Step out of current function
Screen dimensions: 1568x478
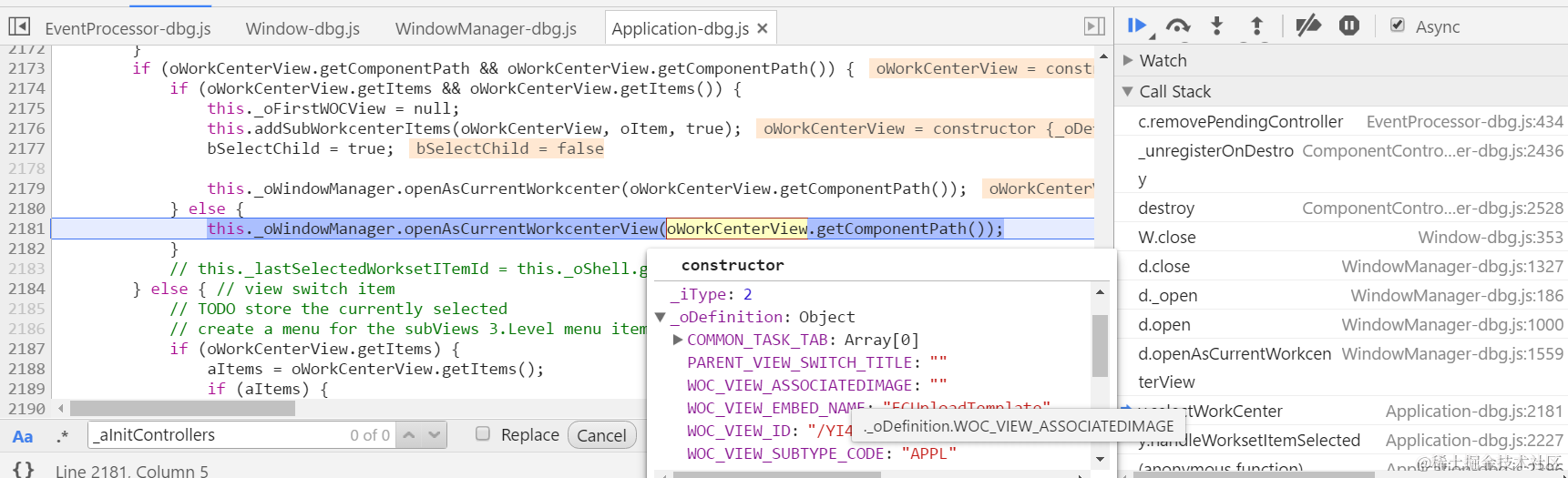point(1256,26)
